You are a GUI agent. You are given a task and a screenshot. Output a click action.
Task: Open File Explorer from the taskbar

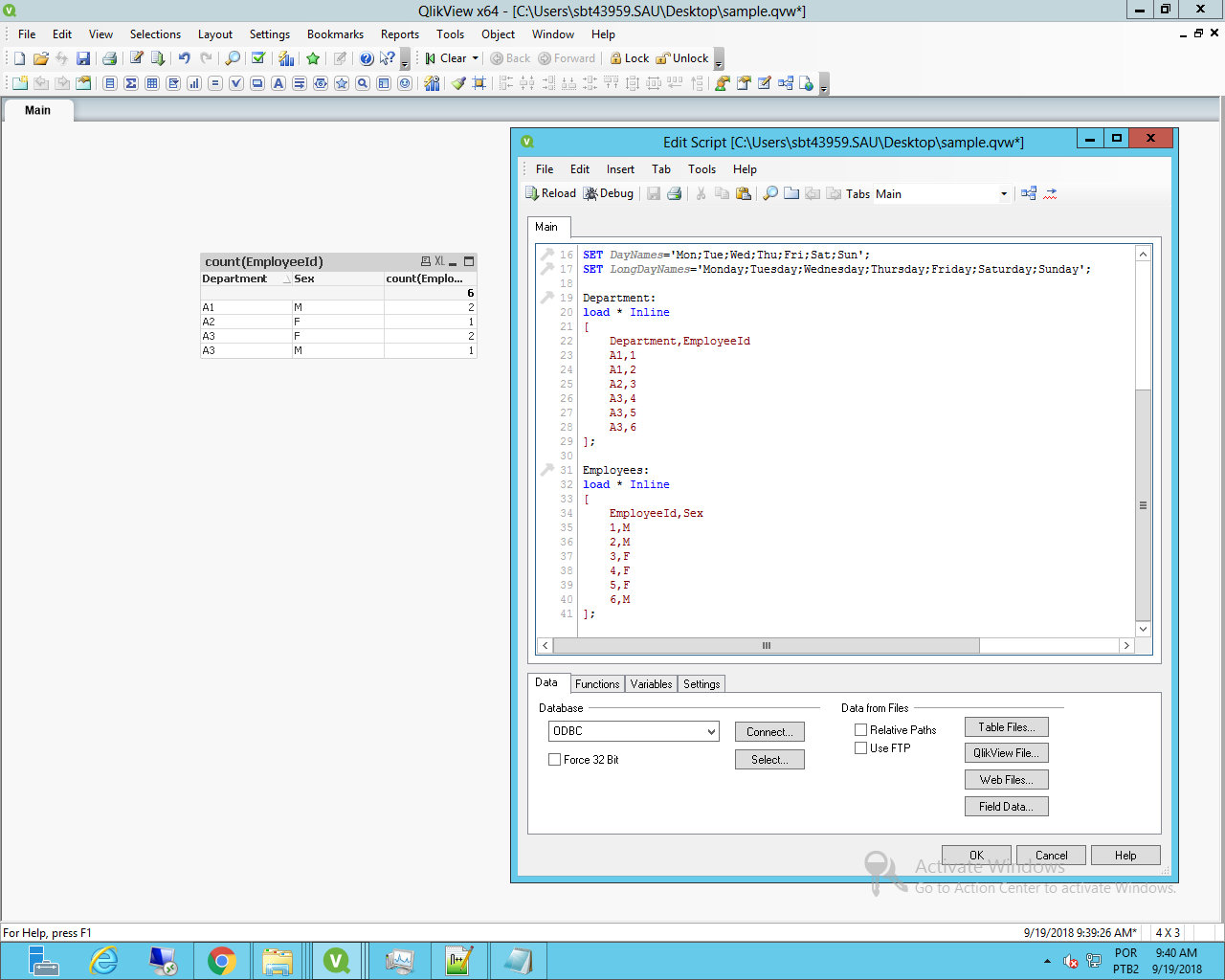click(x=278, y=961)
